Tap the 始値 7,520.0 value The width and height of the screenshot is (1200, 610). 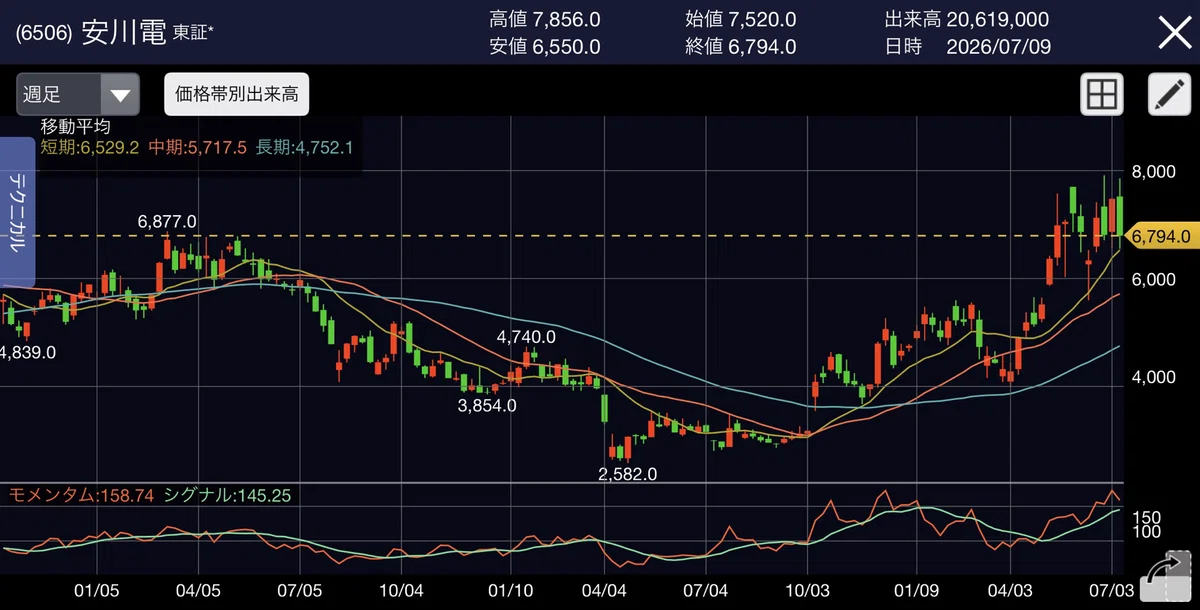[x=741, y=19]
